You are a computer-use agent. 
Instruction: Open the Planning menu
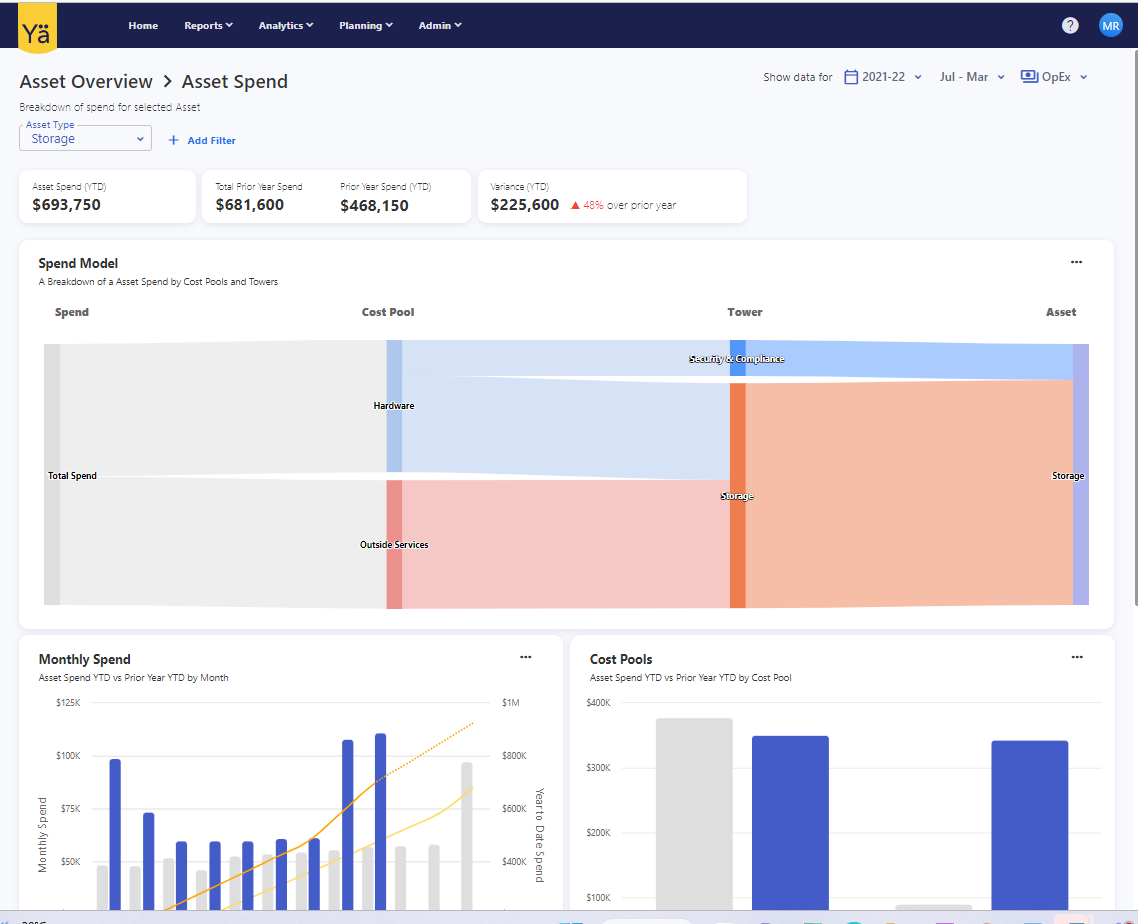(x=365, y=26)
